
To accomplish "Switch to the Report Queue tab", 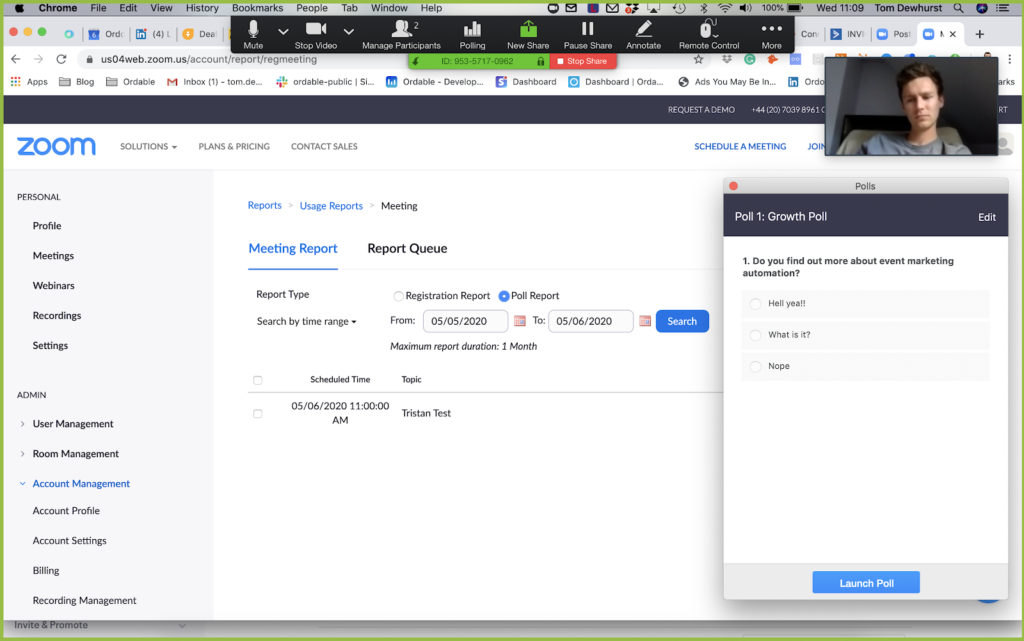I will (407, 248).
